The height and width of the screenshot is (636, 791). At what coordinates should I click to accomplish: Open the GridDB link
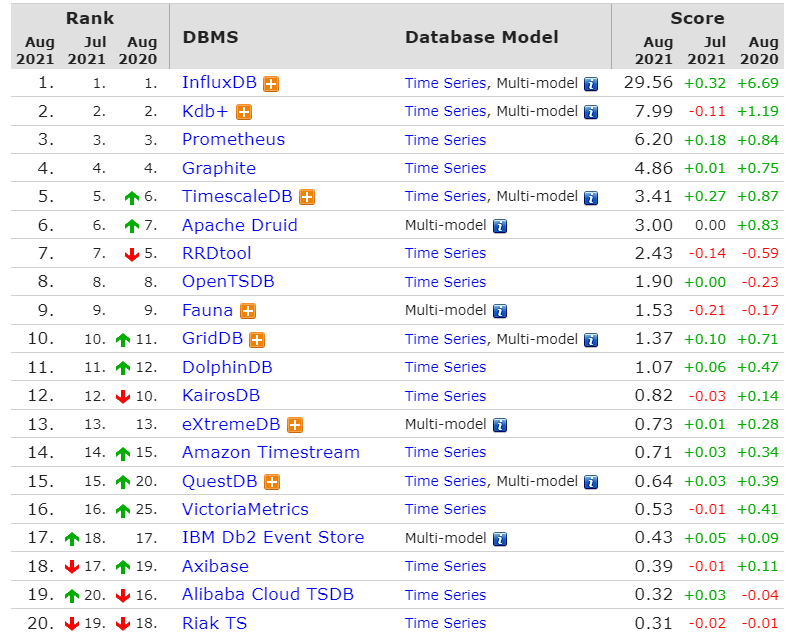click(x=212, y=338)
